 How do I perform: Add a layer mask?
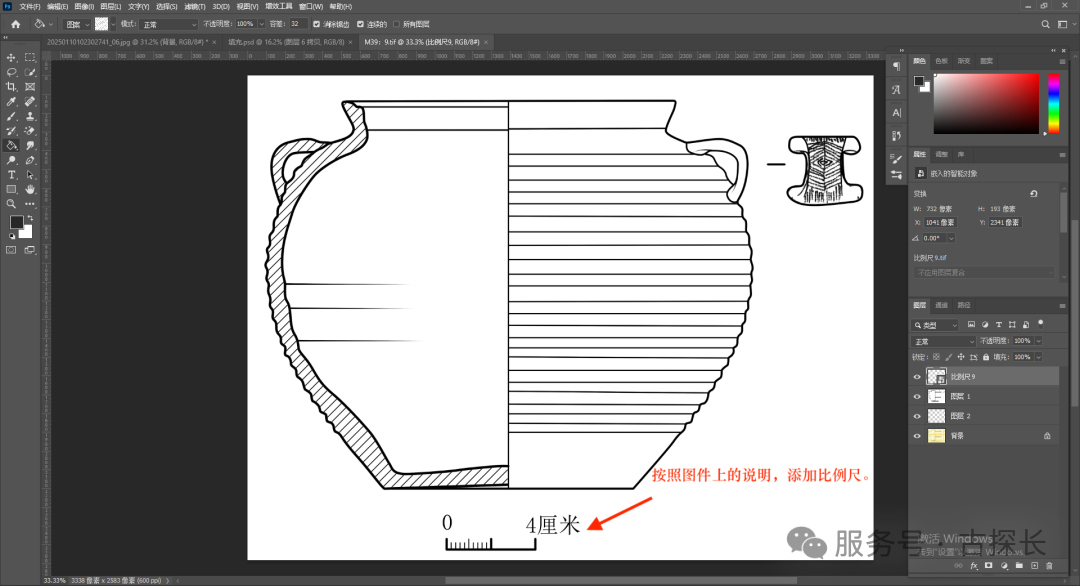pyautogui.click(x=988, y=566)
